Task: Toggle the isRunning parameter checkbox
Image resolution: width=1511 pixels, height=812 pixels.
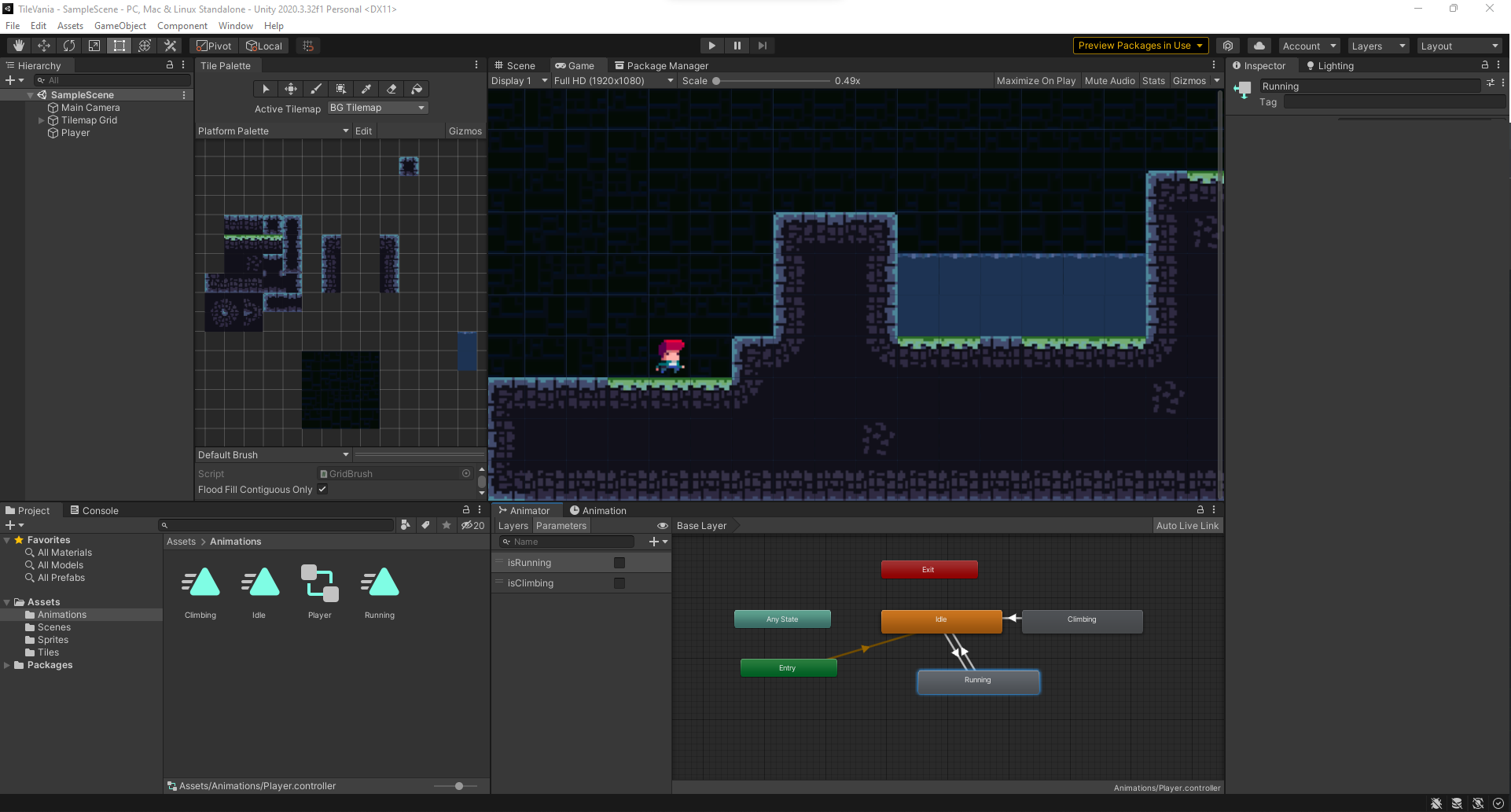Action: pos(619,563)
